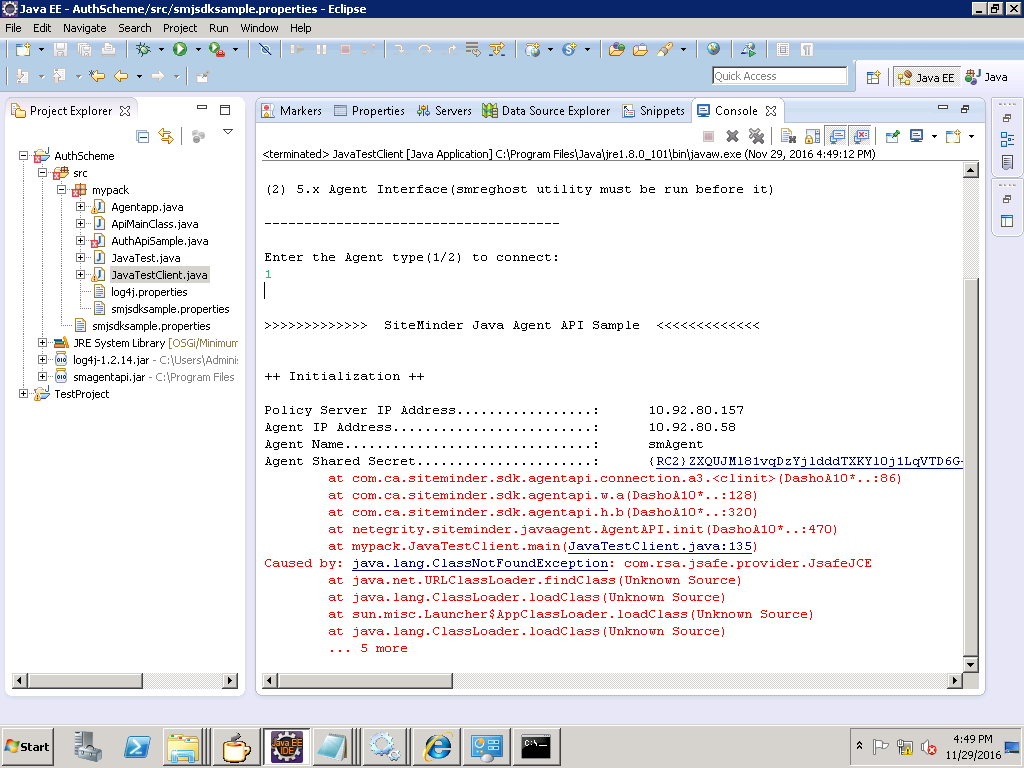Run the application with the green Run icon
The image size is (1024, 768).
pos(180,50)
